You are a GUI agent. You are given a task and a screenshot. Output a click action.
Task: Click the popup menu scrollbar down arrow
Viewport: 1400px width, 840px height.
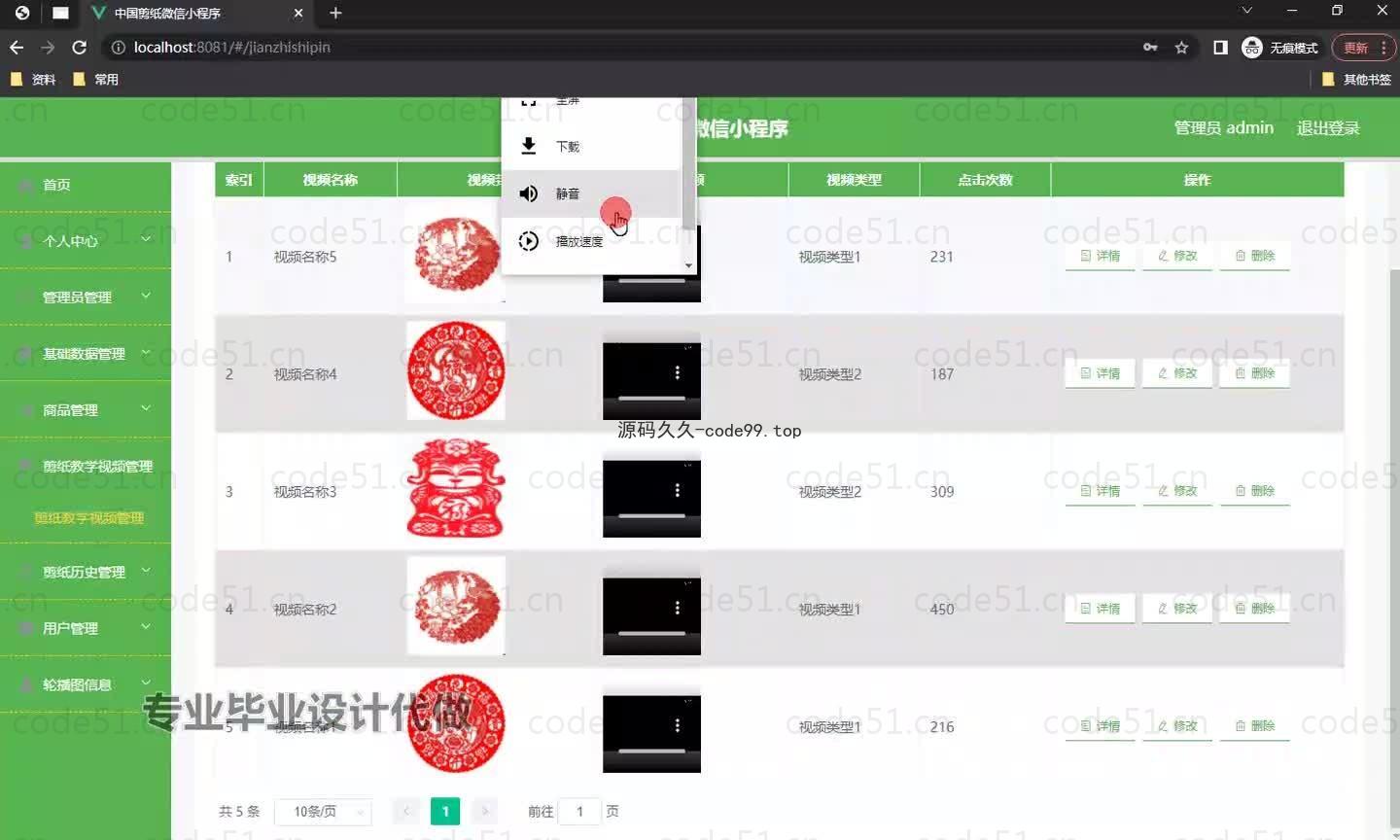(x=689, y=265)
